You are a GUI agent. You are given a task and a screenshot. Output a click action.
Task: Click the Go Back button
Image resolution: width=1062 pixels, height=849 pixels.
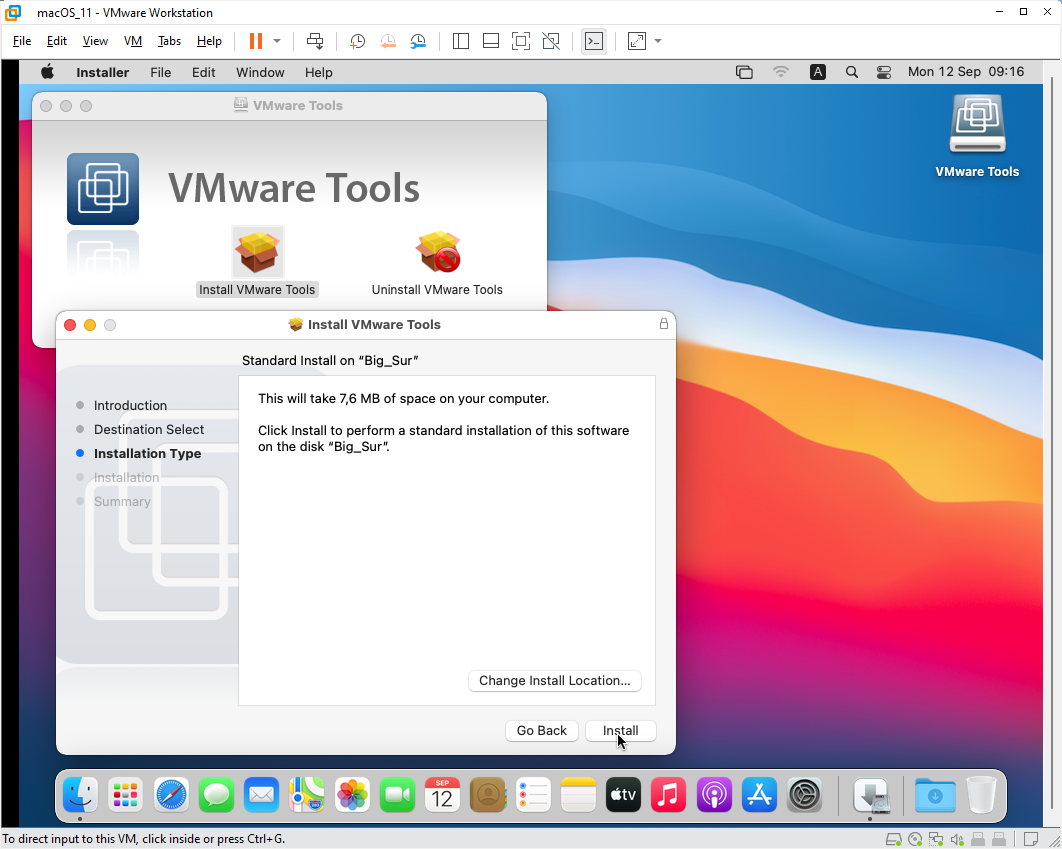tap(542, 731)
